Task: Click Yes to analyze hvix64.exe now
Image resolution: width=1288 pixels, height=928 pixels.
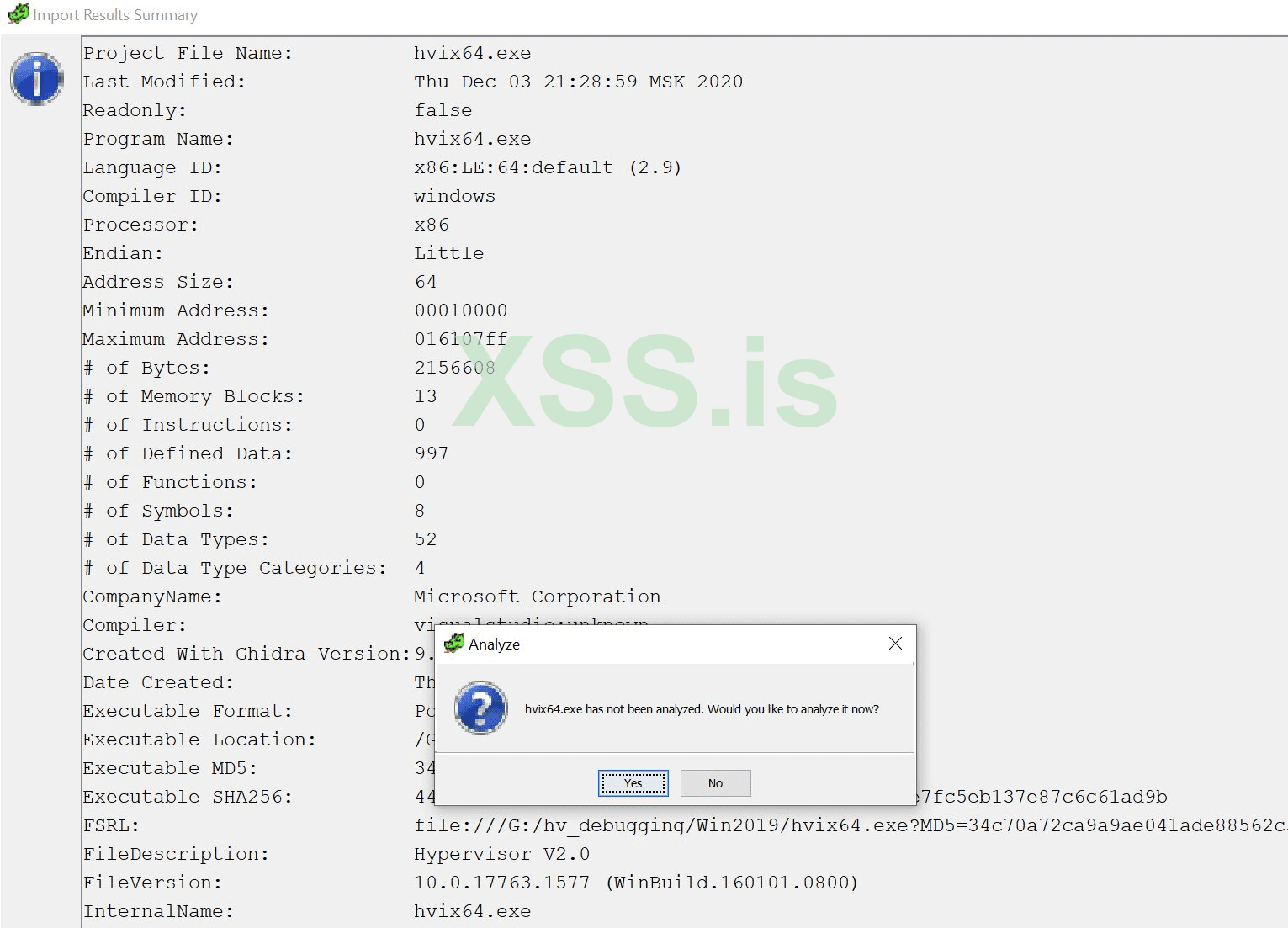Action: point(633,783)
